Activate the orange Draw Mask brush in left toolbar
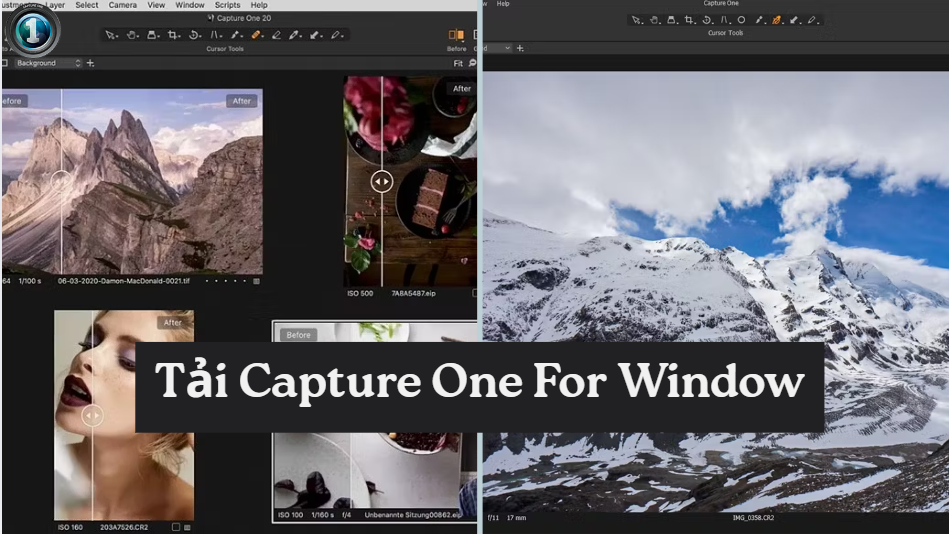The height and width of the screenshot is (534, 949). click(x=255, y=35)
